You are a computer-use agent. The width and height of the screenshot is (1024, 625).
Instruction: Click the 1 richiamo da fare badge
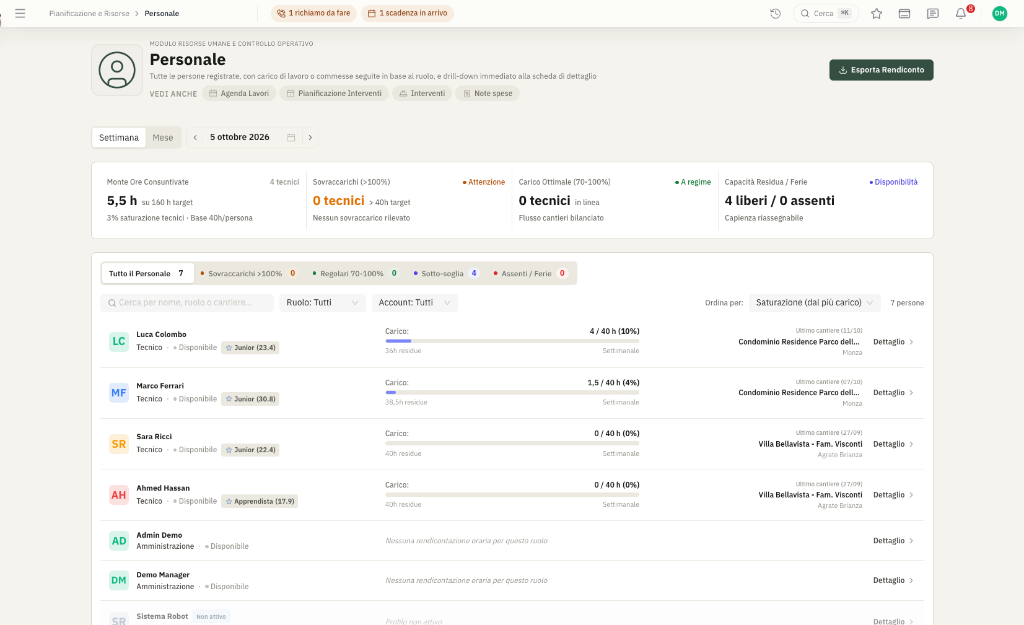tap(313, 13)
